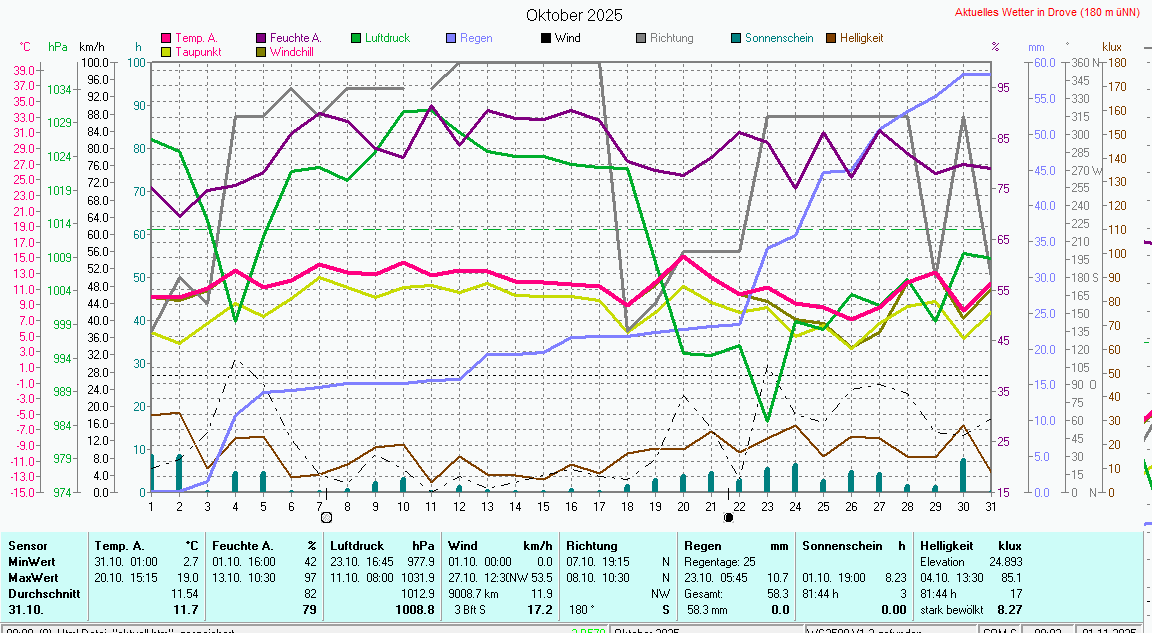Click the teal Sonnenschein legend square
The width and height of the screenshot is (1152, 633).
736,39
